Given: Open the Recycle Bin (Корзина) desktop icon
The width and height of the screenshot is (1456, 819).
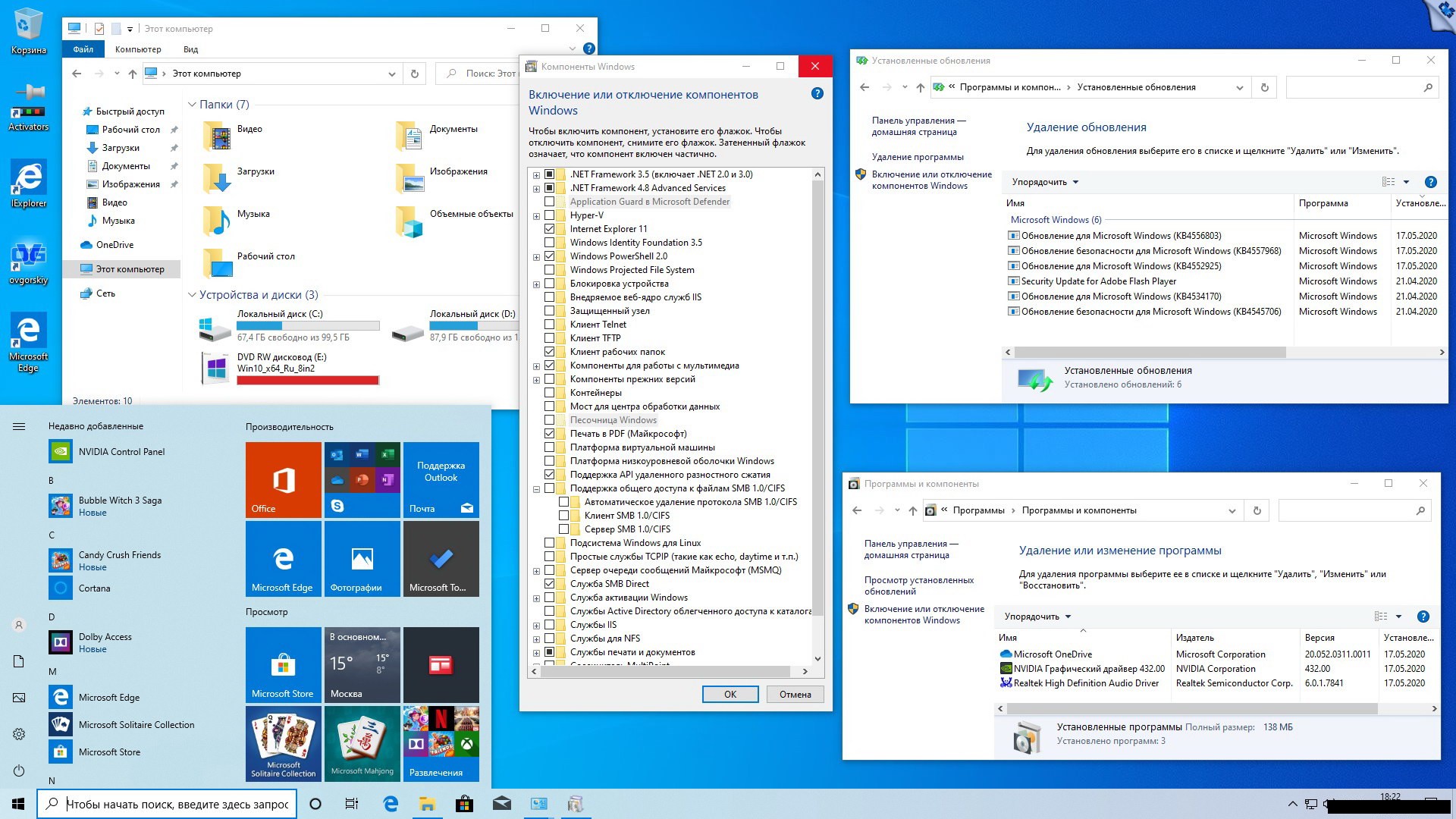Looking at the screenshot, I should tap(28, 31).
